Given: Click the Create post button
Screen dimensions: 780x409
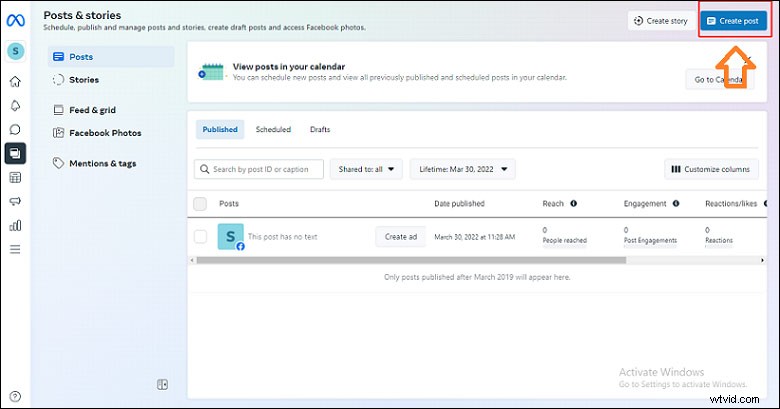Looking at the screenshot, I should point(734,21).
